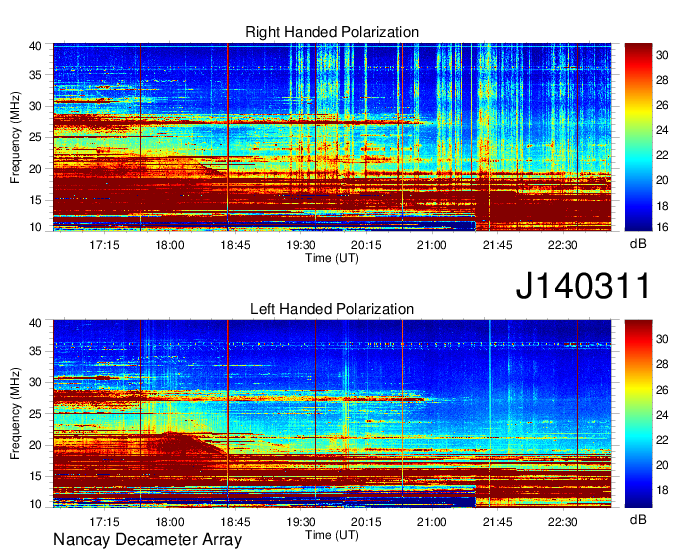Screen dimensions: 680x552
Task: Click the 40 MHz tick of the top plot
Action: click(35, 46)
